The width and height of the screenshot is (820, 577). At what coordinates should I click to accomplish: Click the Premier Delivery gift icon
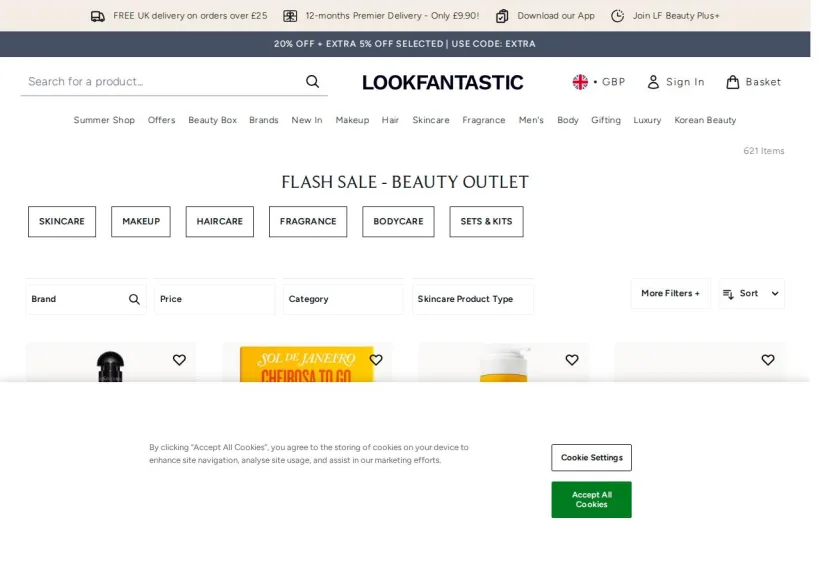point(290,16)
